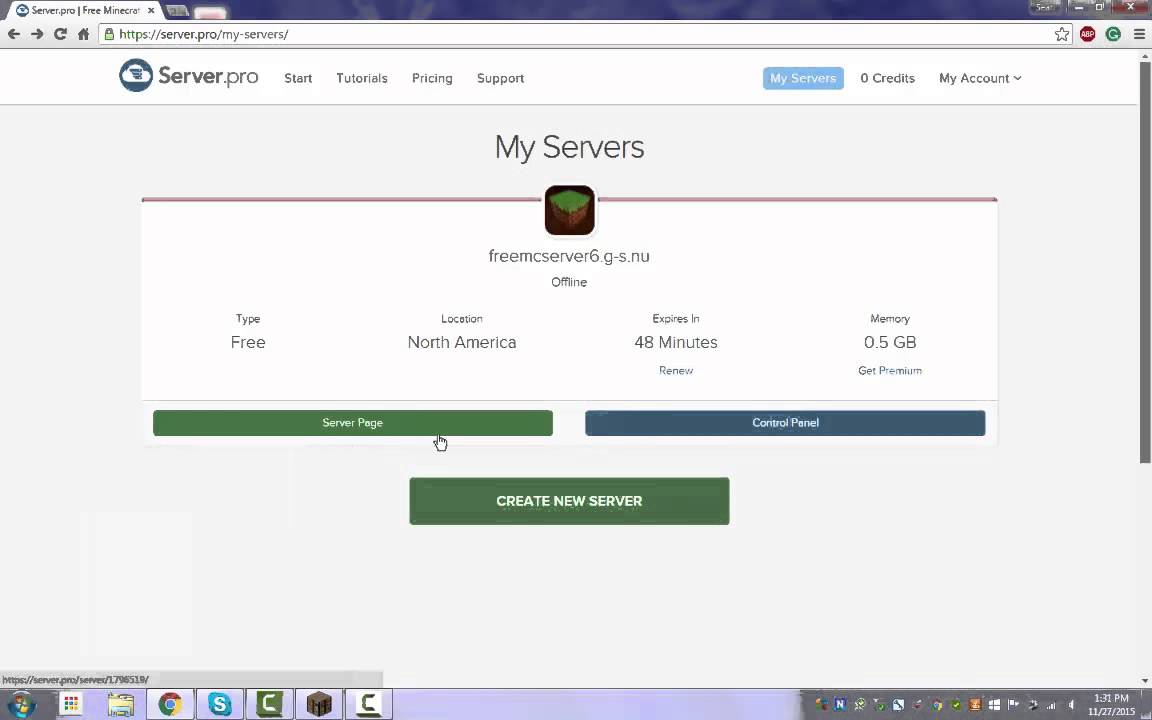Go back in browser history

(x=14, y=34)
